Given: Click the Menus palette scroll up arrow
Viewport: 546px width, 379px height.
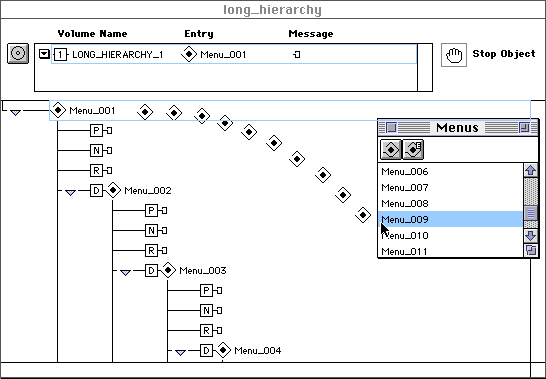Looking at the screenshot, I should point(530,170).
